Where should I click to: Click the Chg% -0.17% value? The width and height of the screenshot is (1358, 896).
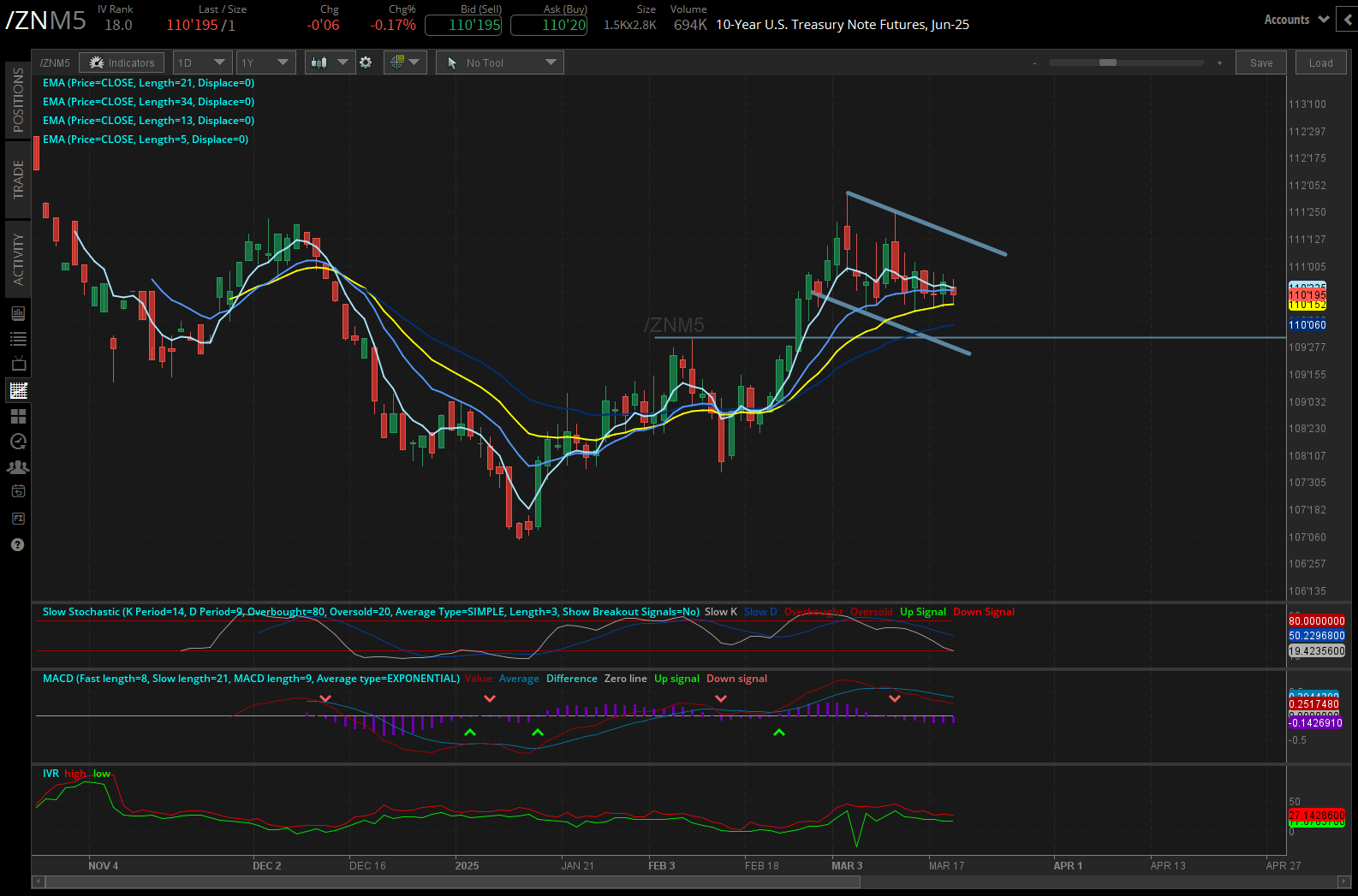(393, 25)
